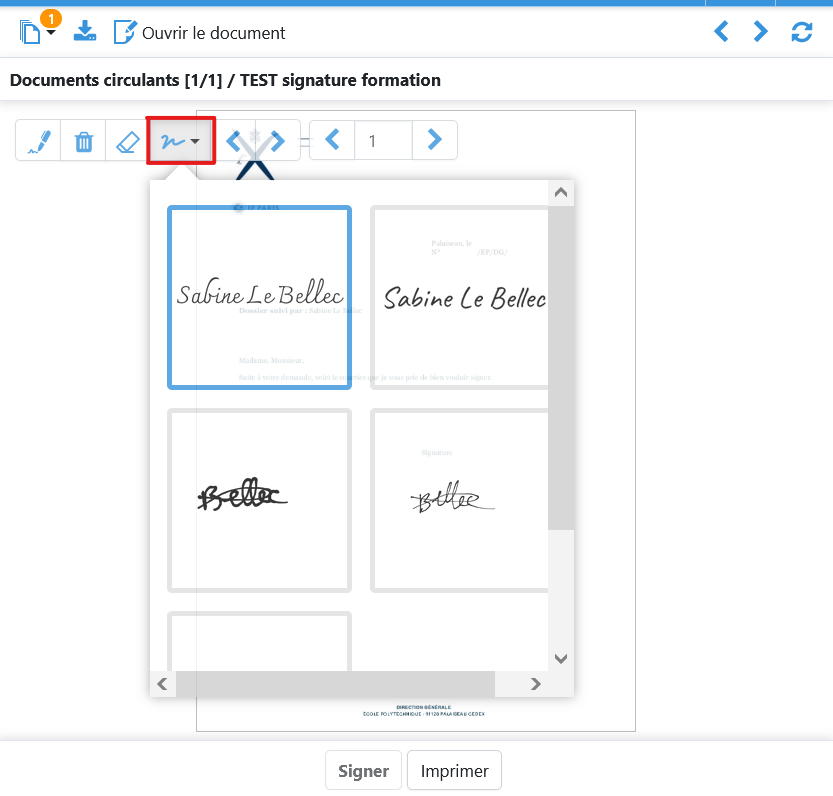Open the documents list dropdown with badge
Viewport: 833px width, 796px height.
click(37, 32)
